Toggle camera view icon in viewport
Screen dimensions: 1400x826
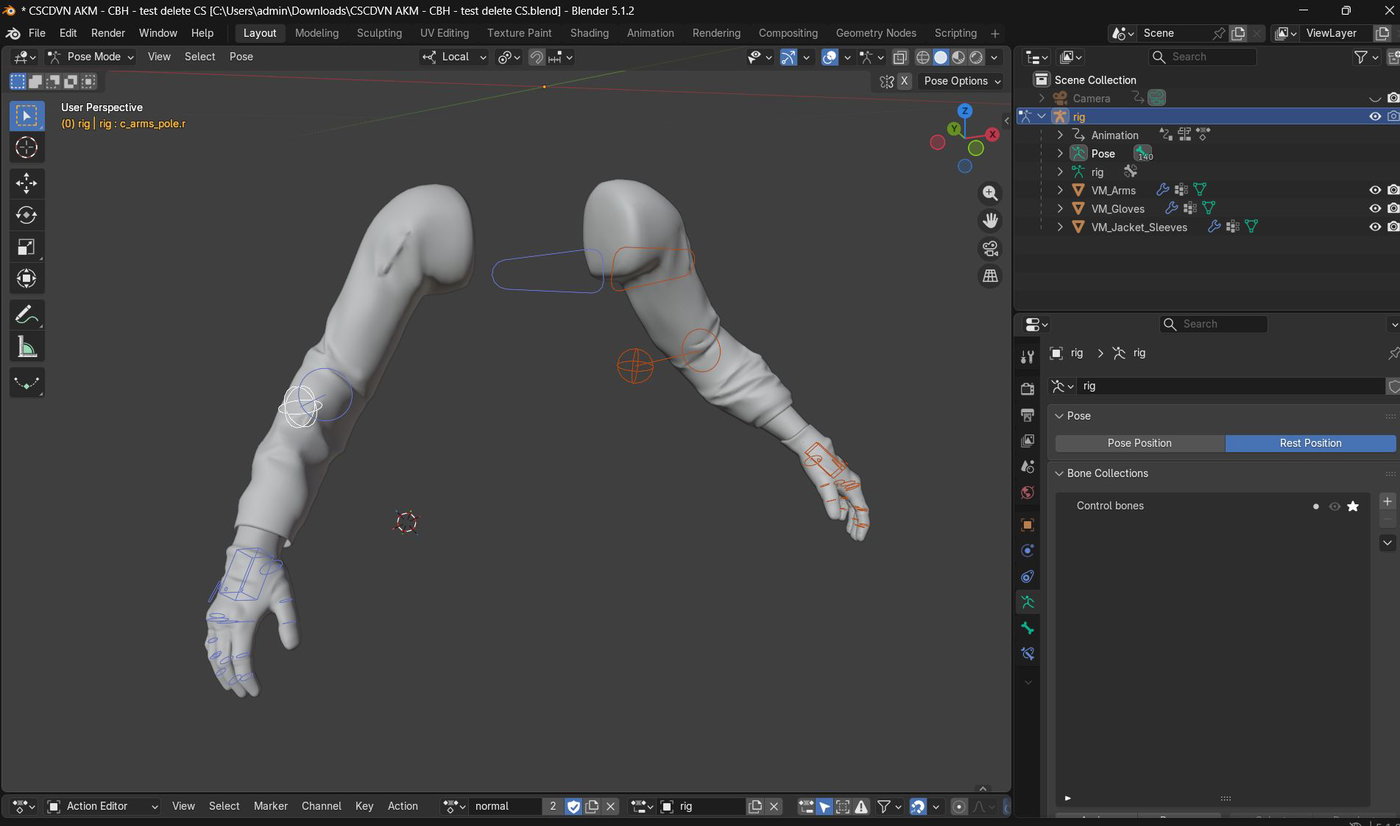(x=990, y=248)
